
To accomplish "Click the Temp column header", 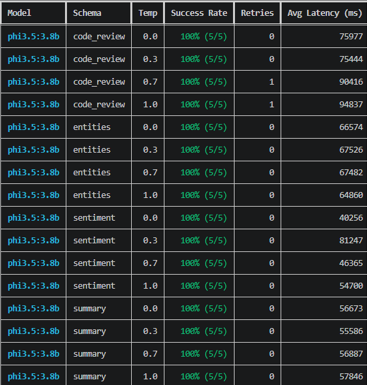I will click(x=148, y=13).
